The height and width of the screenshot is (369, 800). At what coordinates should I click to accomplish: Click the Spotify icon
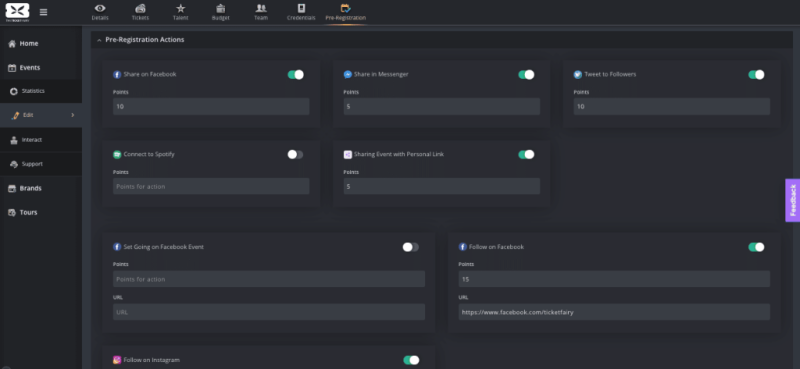coord(117,154)
